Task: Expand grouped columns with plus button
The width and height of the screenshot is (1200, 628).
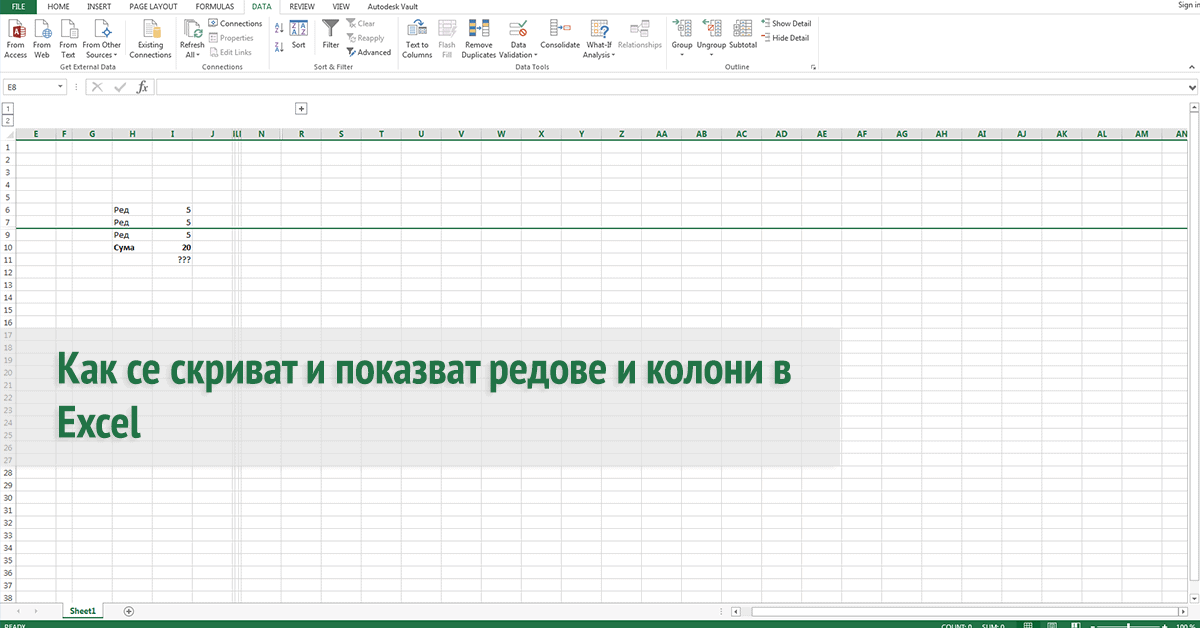Action: pos(301,108)
